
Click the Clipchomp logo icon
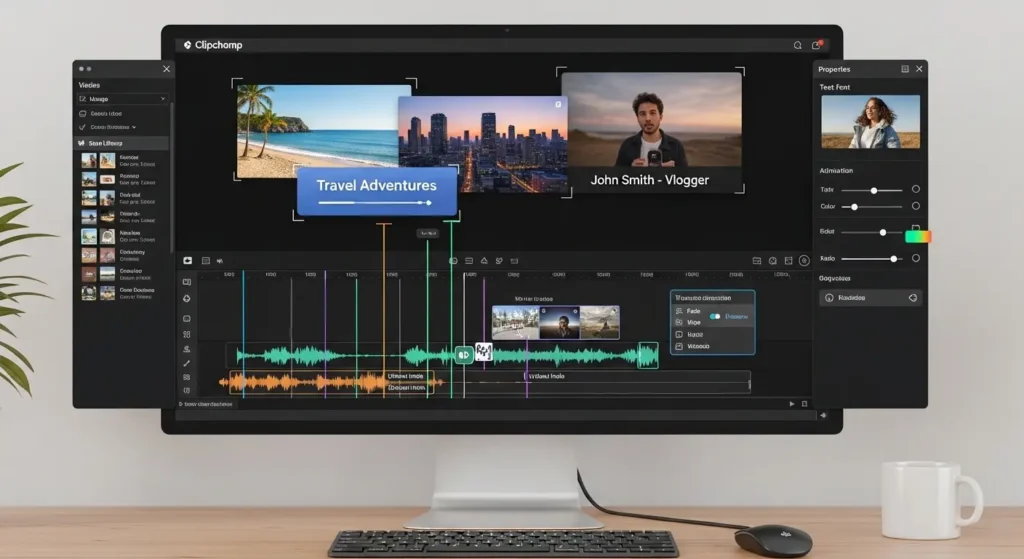185,45
